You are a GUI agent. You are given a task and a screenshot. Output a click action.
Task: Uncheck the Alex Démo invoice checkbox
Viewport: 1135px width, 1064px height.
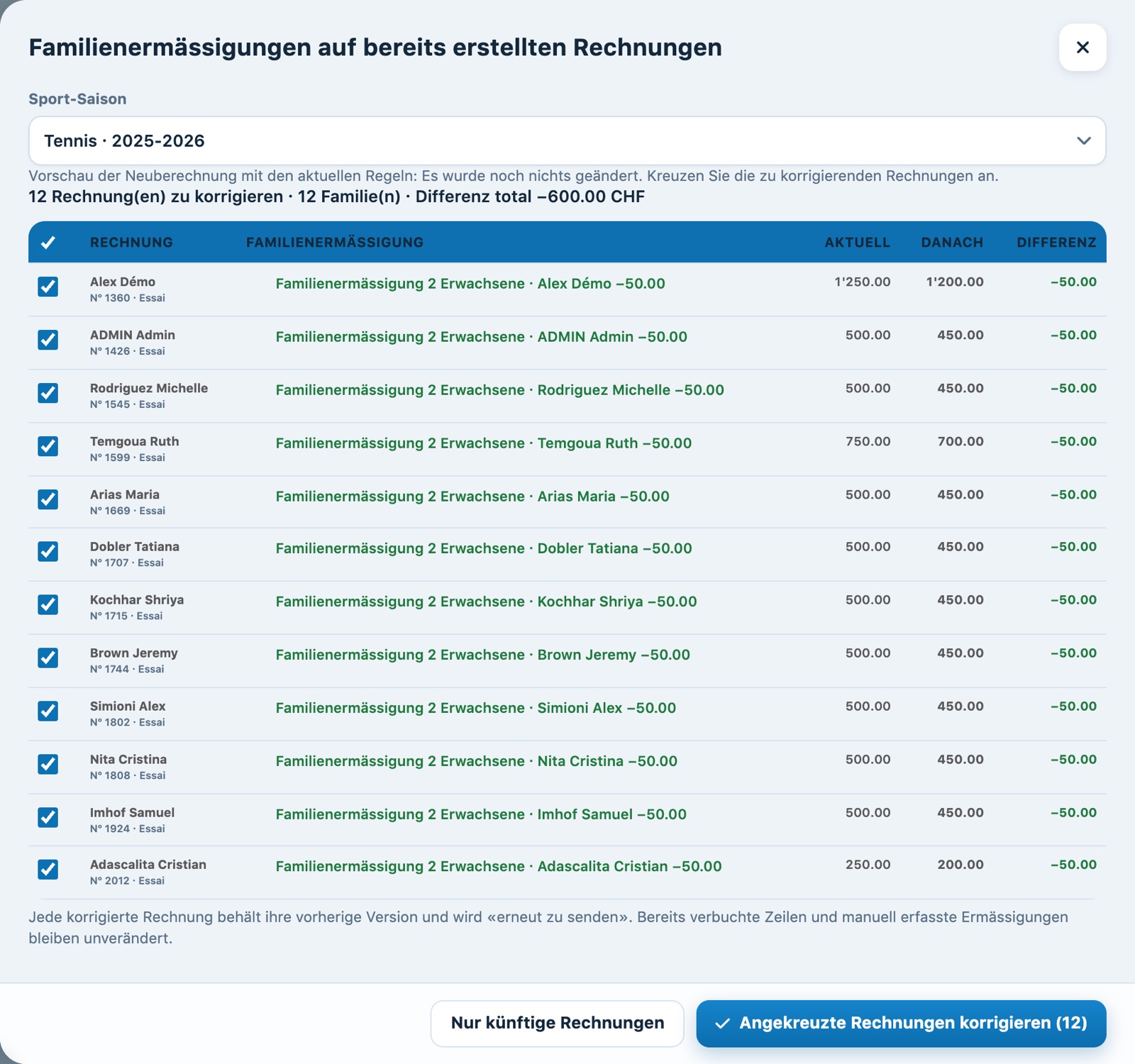(x=48, y=287)
